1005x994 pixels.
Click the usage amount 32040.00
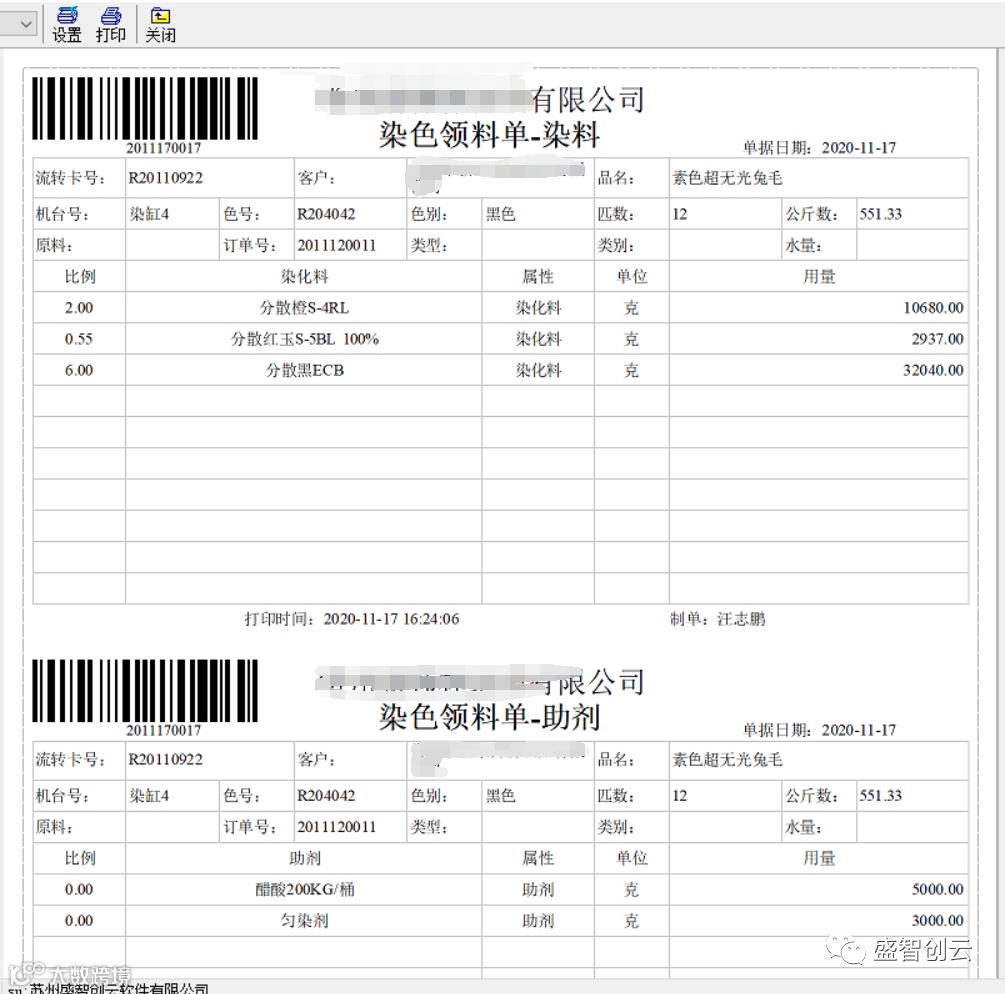[x=933, y=370]
